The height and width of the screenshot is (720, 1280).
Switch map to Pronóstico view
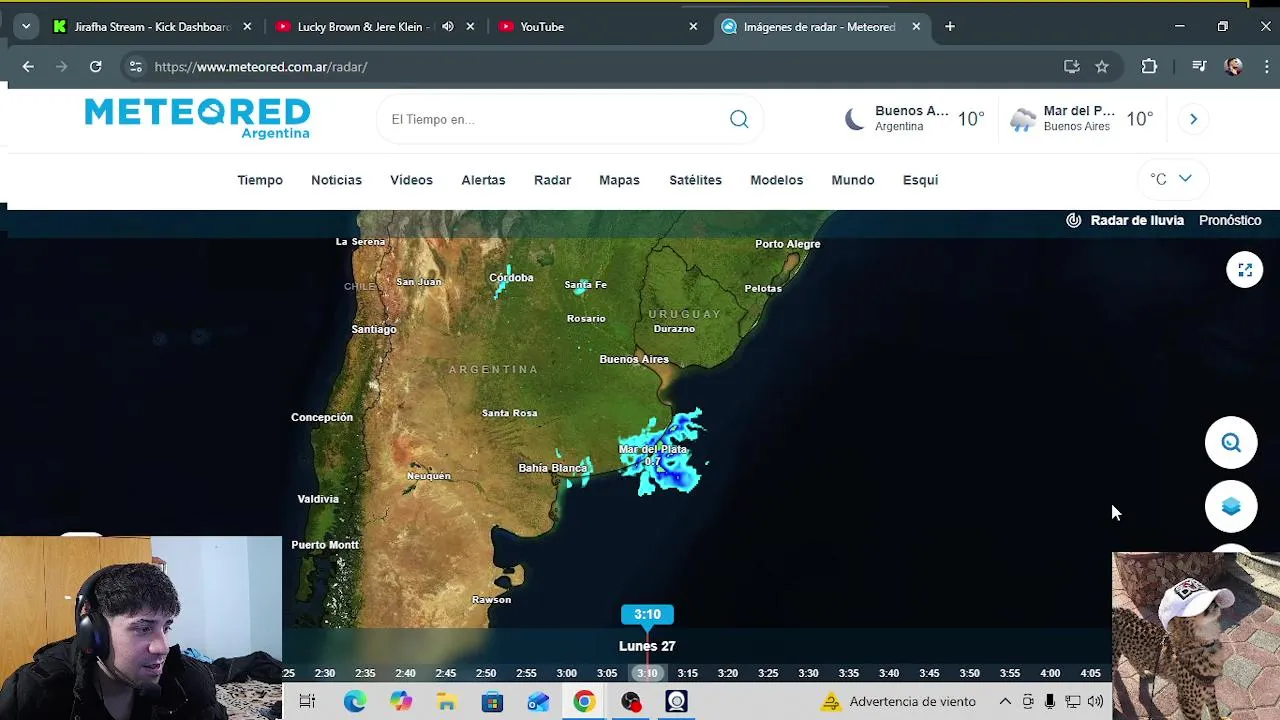pos(1230,220)
